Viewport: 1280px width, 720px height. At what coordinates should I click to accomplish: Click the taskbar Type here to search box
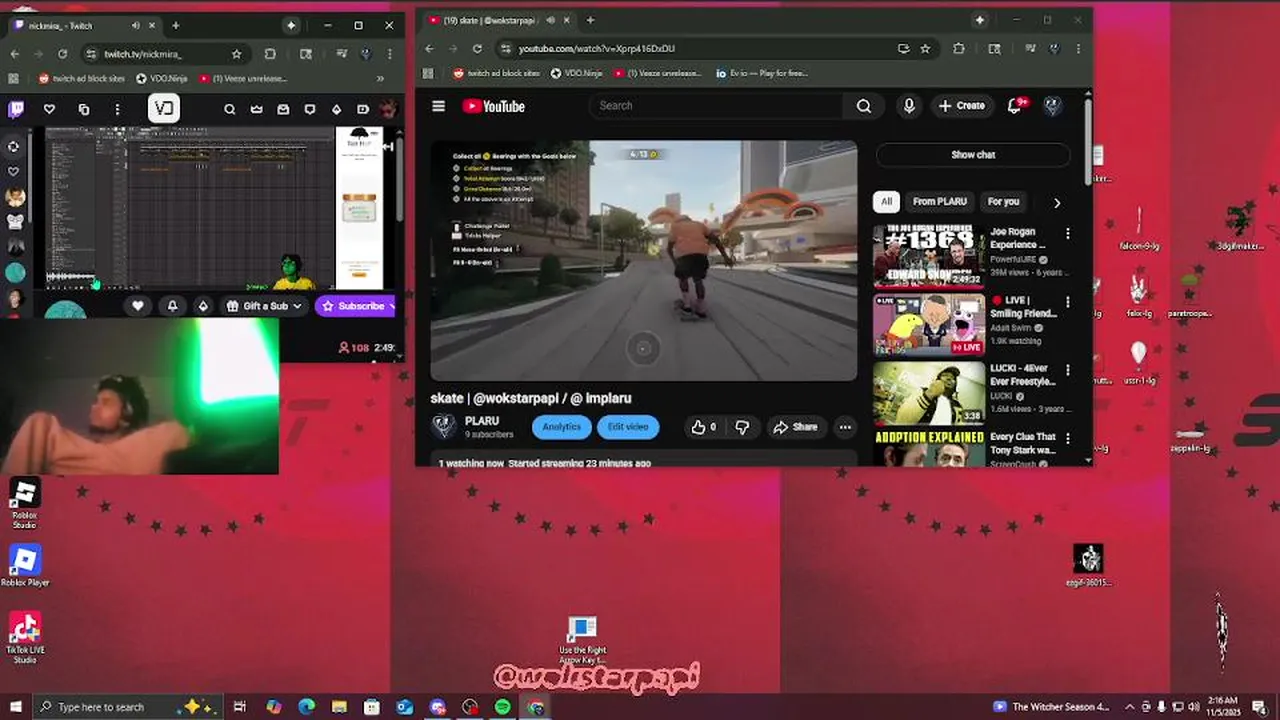(x=128, y=707)
